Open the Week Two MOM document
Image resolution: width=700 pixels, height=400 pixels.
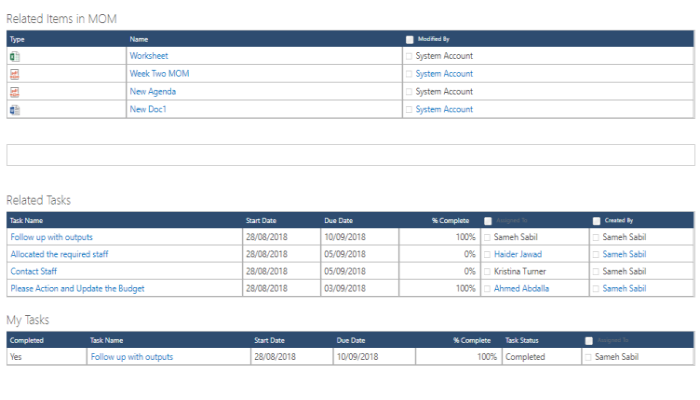159,74
